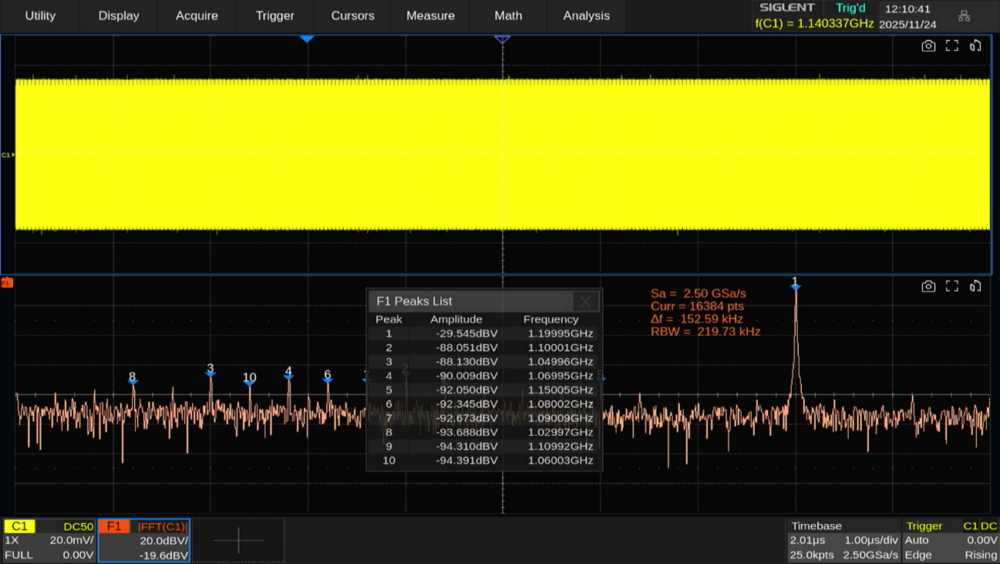Click the rightmost icon in the top waveform window
Image resolution: width=1000 pixels, height=564 pixels.
pyautogui.click(x=975, y=46)
